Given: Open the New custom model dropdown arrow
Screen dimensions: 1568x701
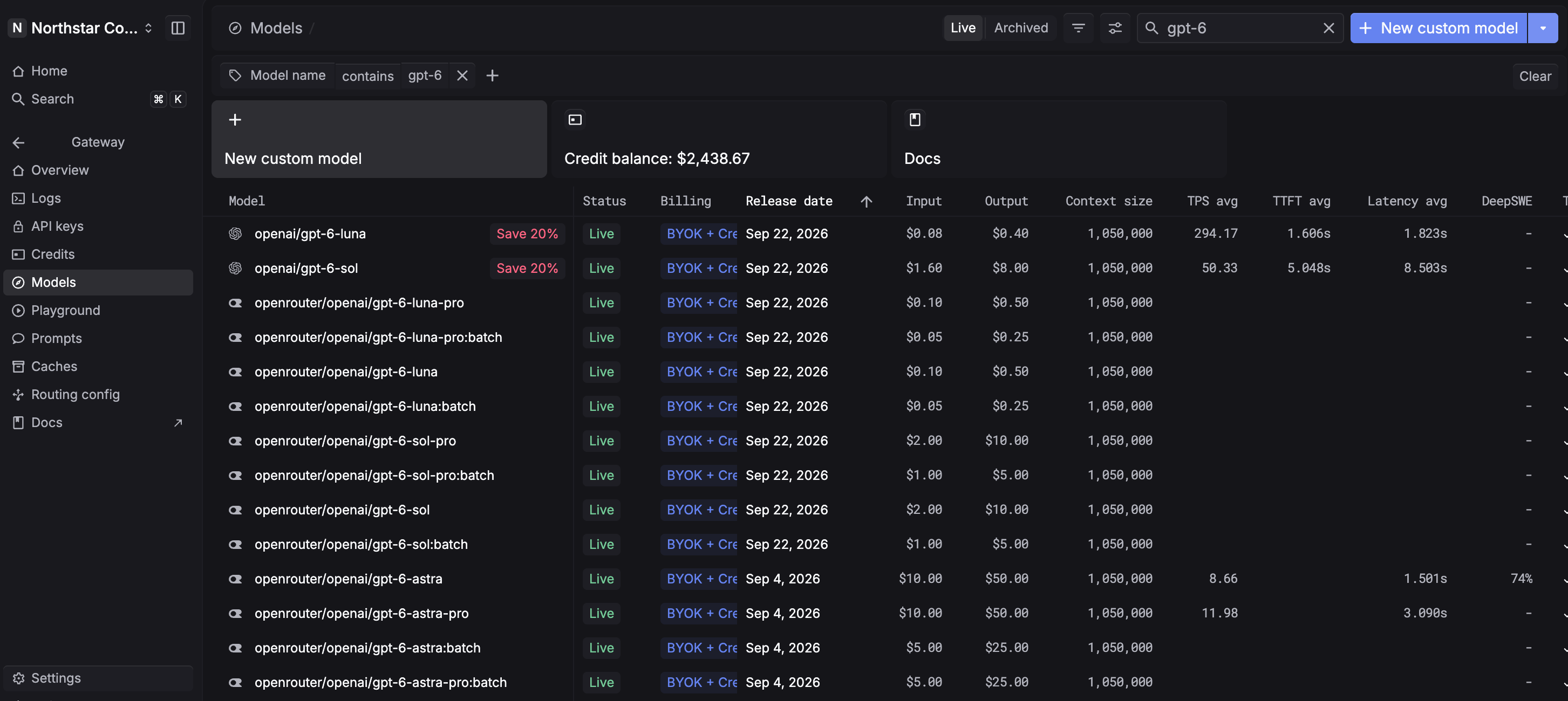Looking at the screenshot, I should (x=1543, y=28).
